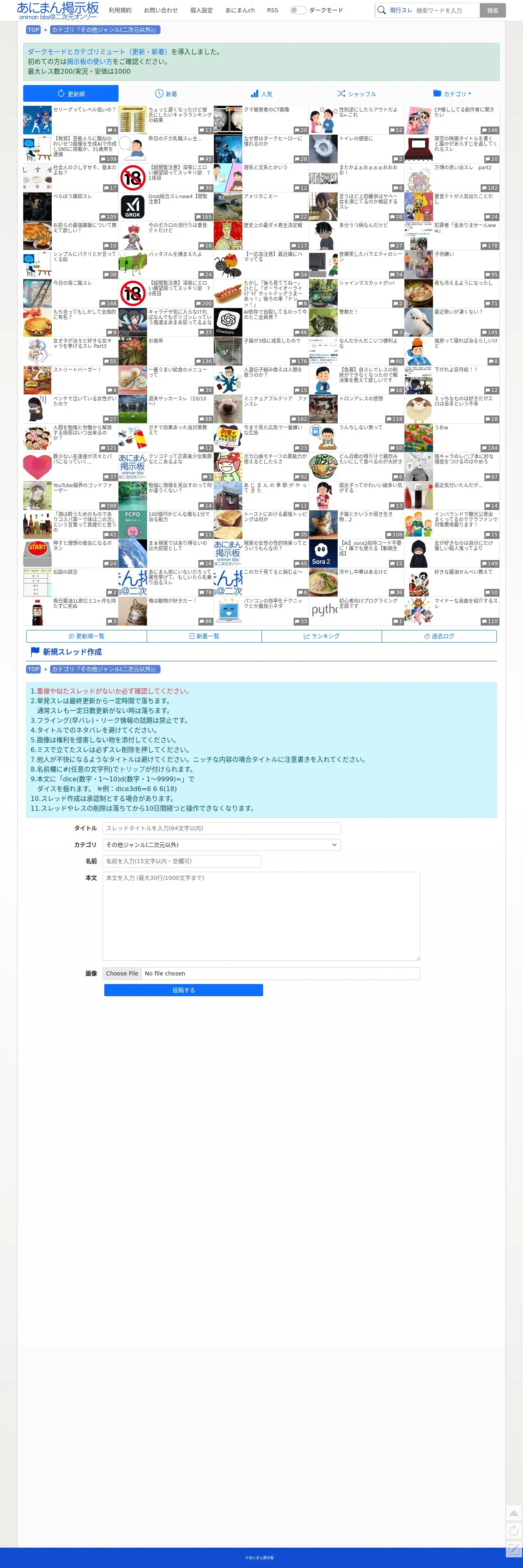
Task: Open the 掲示板の使い方 link
Action: click(x=90, y=61)
